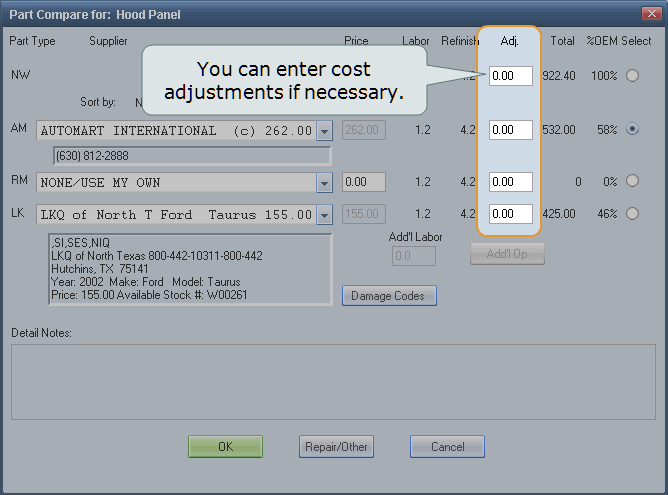
Task: Click the AM row adjustment field
Action: click(x=511, y=130)
